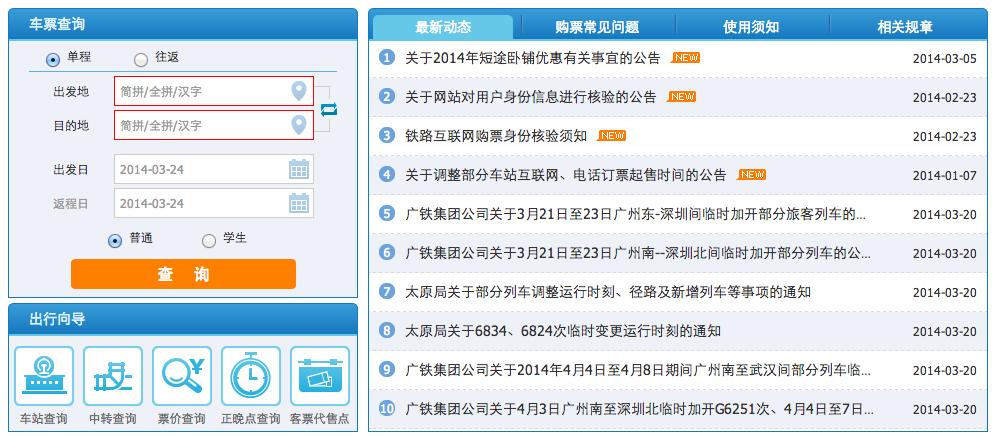995x439 pixels.
Task: Click the 出发地 departure input field
Action: point(214,91)
